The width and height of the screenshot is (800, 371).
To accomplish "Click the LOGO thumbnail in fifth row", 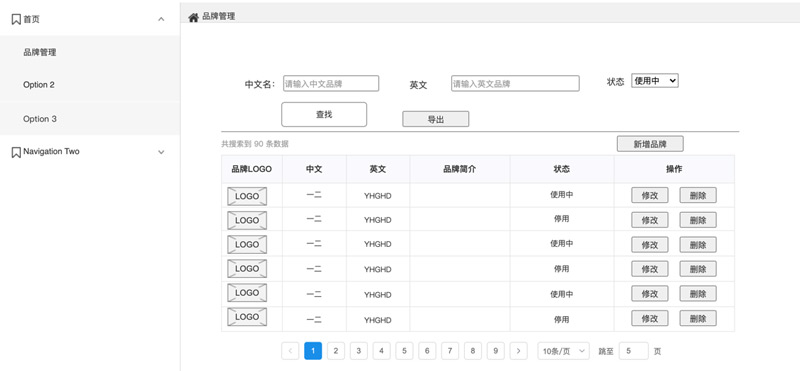I will (x=247, y=293).
